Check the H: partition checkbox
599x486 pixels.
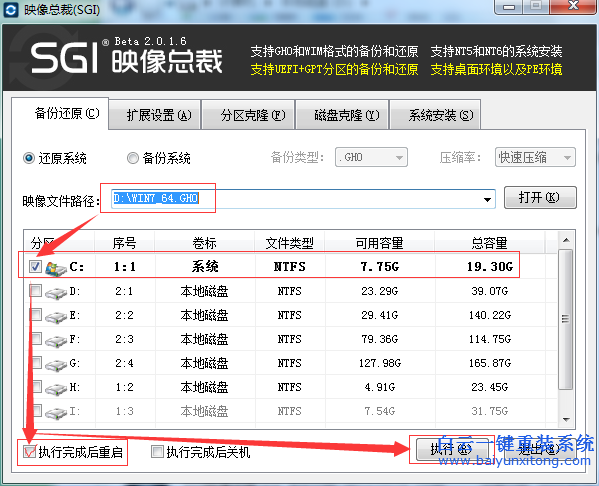pos(36,387)
